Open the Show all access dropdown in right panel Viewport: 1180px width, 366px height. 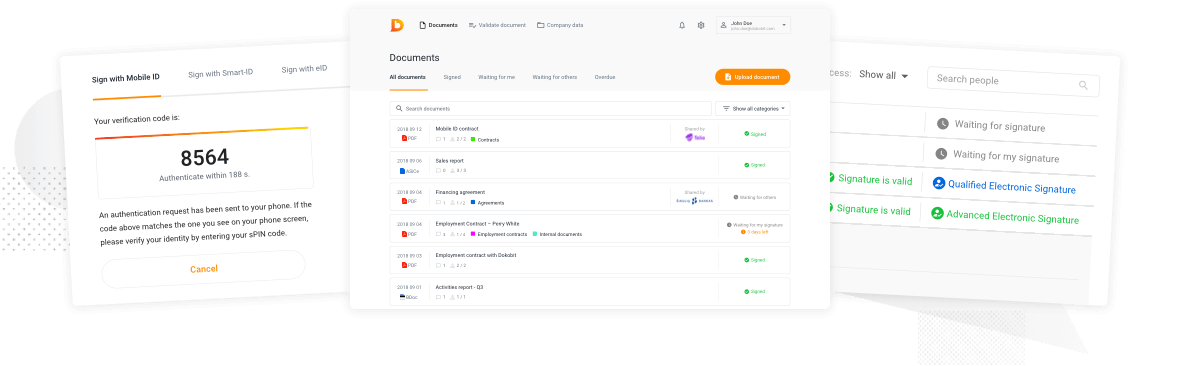[x=883, y=75]
